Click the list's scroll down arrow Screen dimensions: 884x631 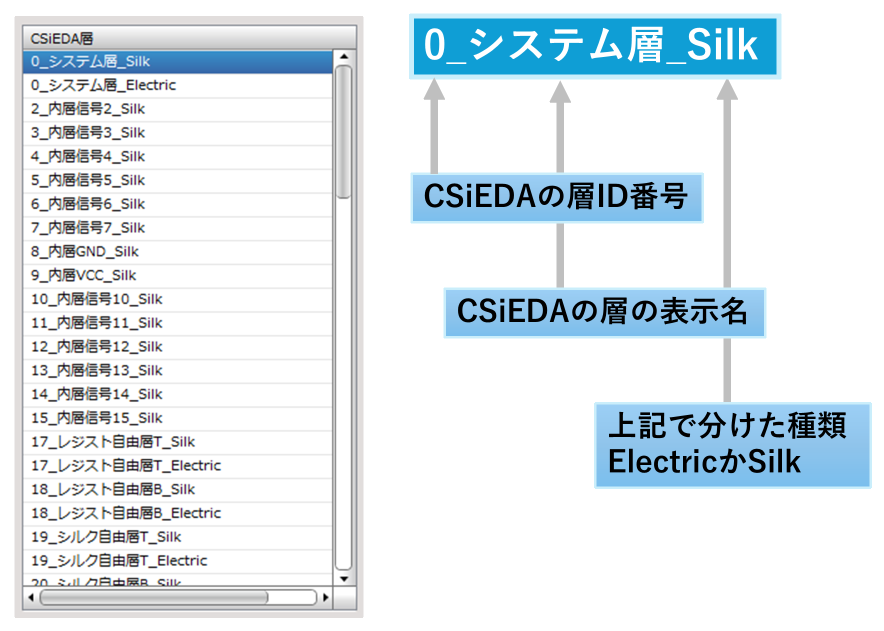(x=343, y=579)
